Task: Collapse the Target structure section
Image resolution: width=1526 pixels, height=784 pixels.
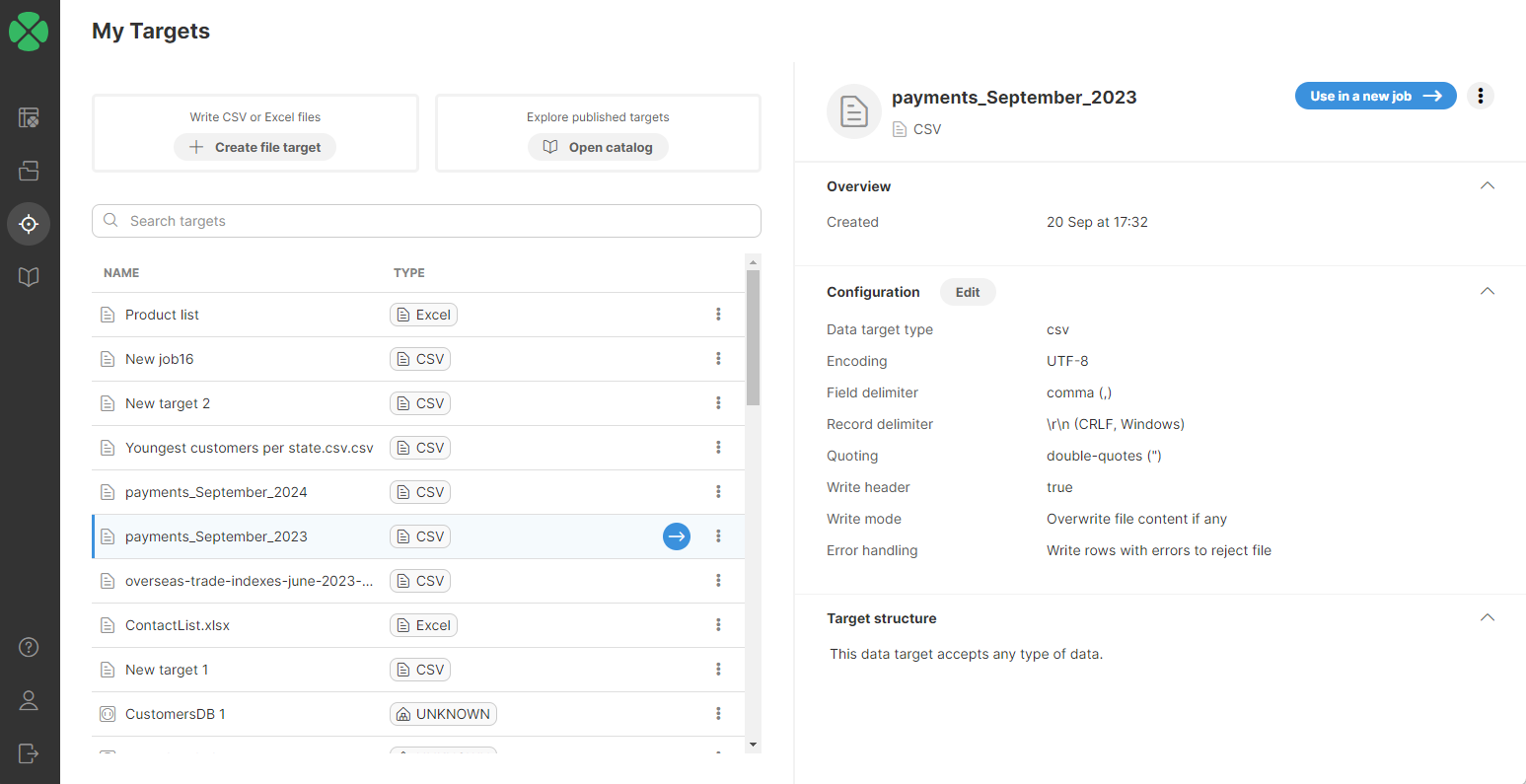Action: (1488, 618)
